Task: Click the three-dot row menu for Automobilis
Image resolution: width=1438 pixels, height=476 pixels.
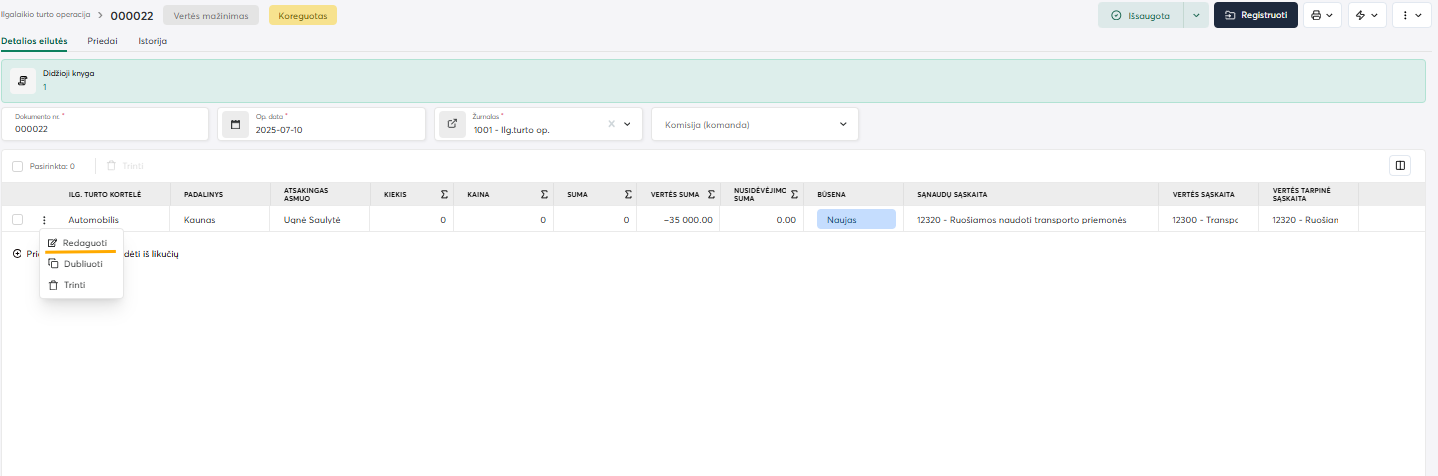Action: [x=44, y=220]
